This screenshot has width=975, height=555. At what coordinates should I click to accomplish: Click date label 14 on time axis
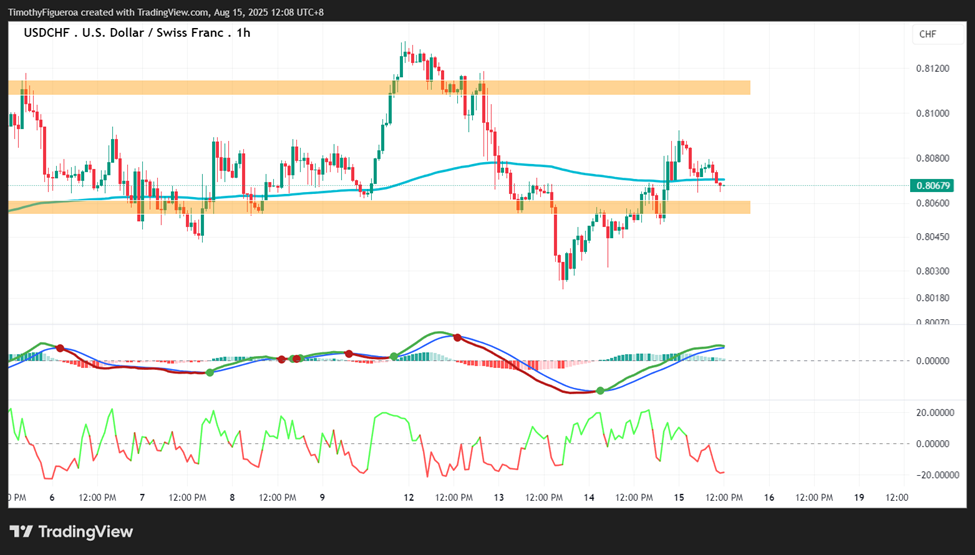click(x=589, y=497)
